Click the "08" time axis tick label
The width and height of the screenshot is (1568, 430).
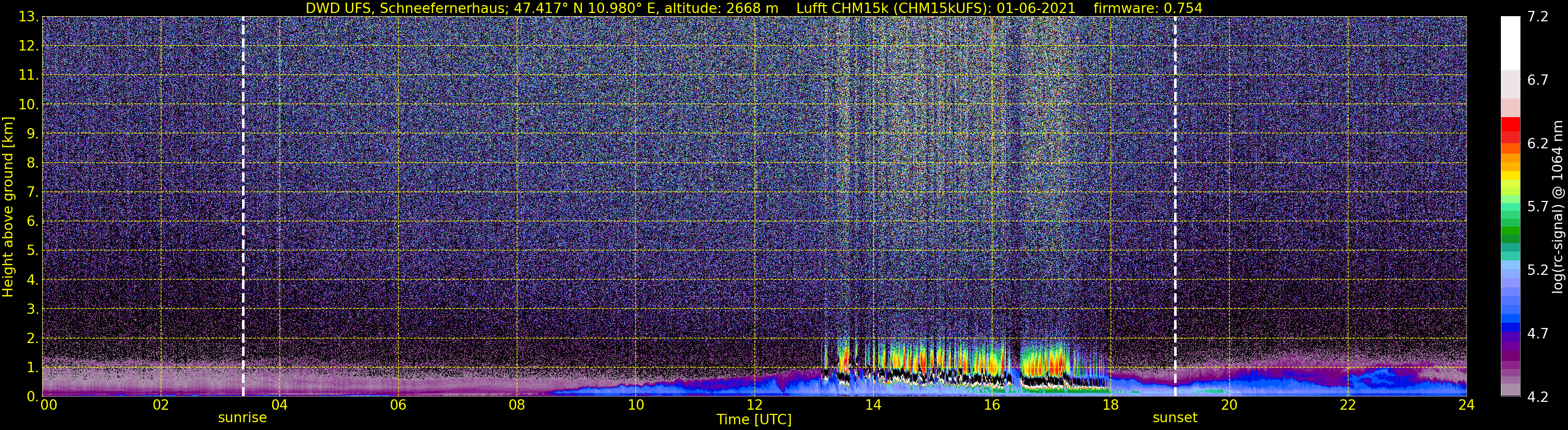517,405
